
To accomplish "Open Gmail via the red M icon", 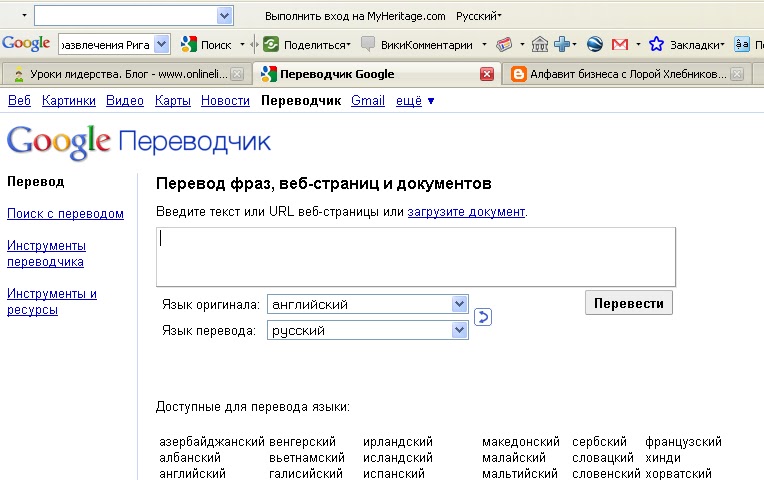I will [620, 44].
